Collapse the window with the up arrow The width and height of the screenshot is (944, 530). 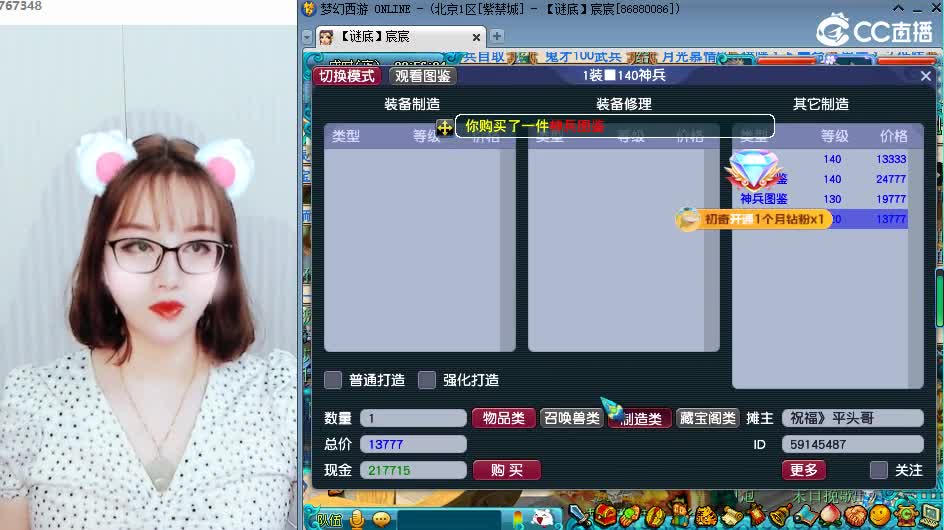pos(898,8)
